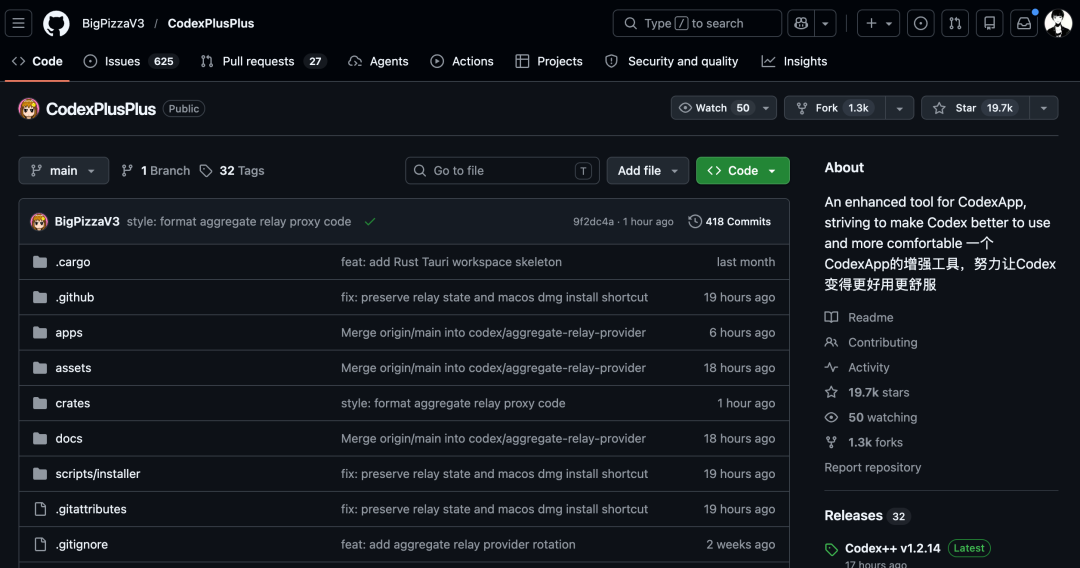The image size is (1080, 568).
Task: Click the scripts/installer folder icon
Action: click(40, 474)
